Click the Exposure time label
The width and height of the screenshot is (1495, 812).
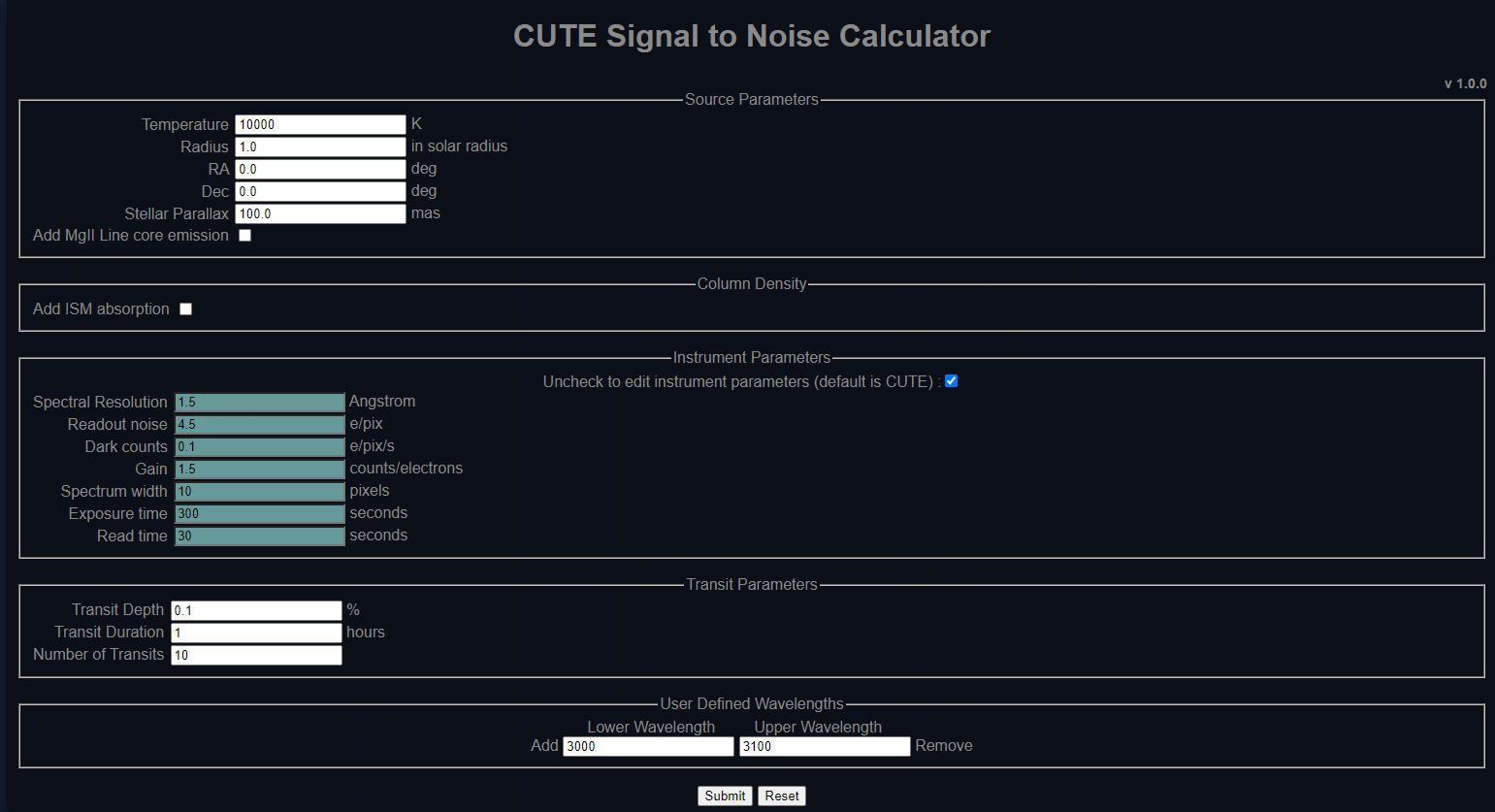click(118, 513)
